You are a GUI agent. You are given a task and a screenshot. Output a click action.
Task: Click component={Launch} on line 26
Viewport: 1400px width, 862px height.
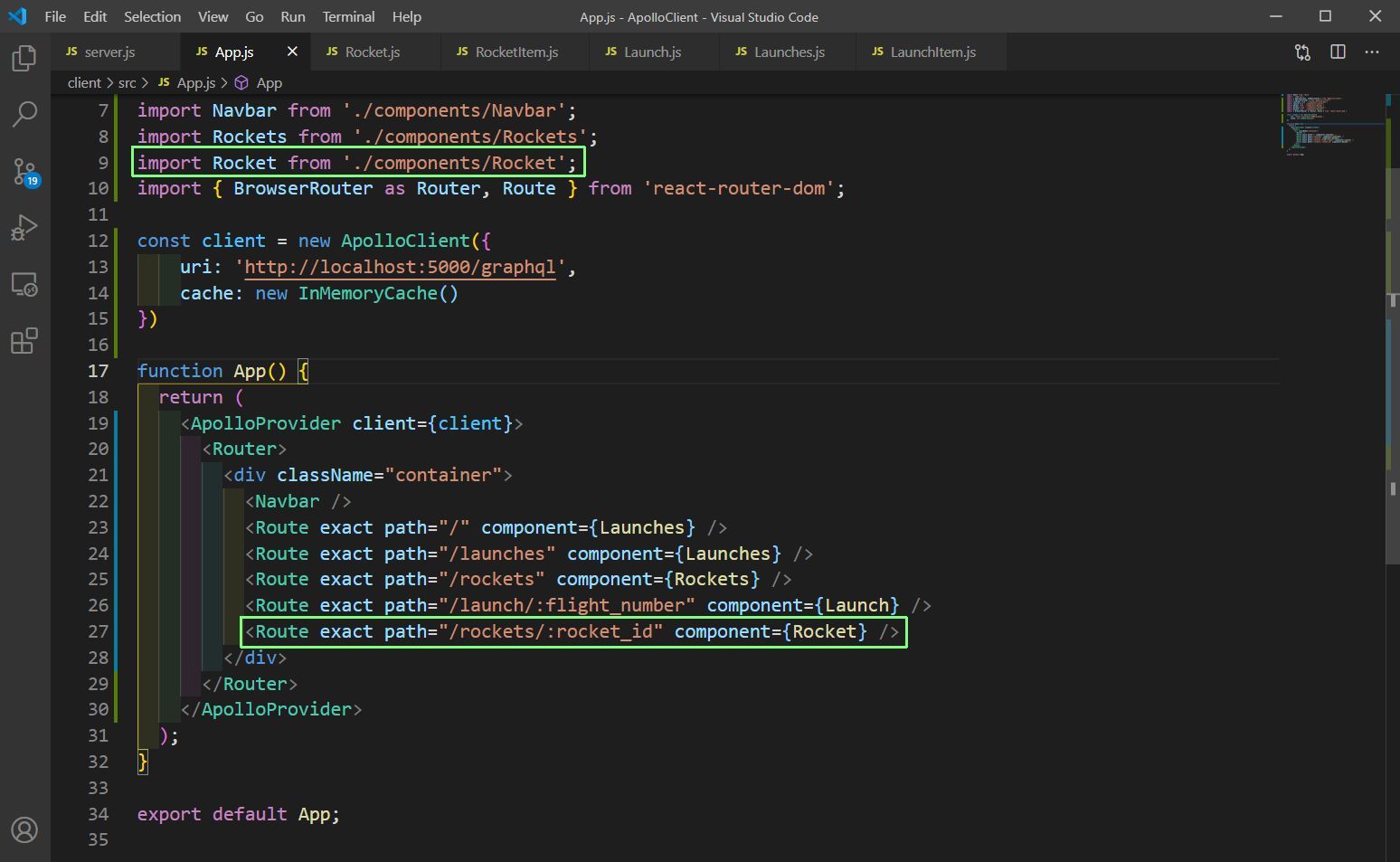pyautogui.click(x=803, y=605)
